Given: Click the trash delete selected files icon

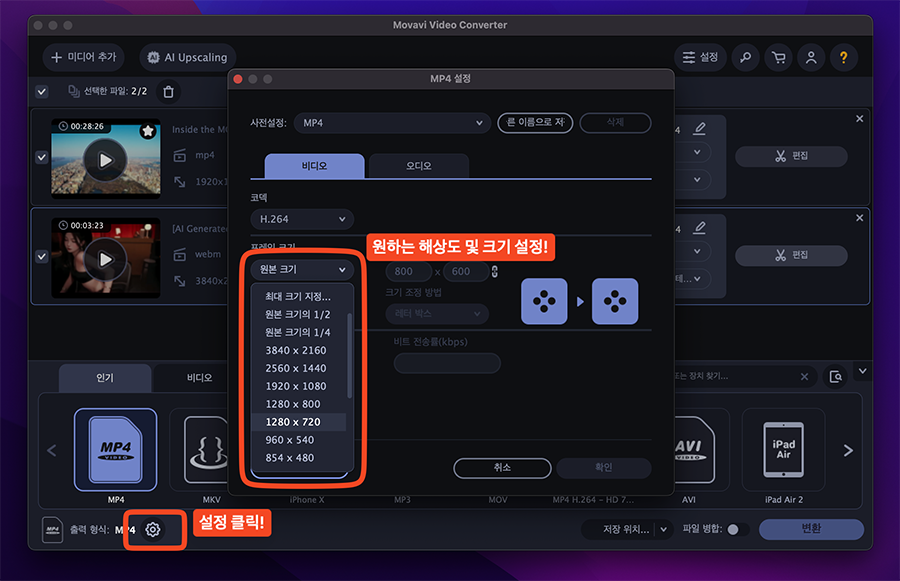Looking at the screenshot, I should pos(168,92).
